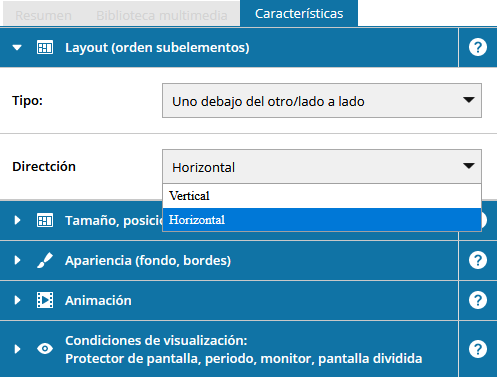
Task: Close the Dirección dropdown showing Horizontal
Action: tap(322, 166)
